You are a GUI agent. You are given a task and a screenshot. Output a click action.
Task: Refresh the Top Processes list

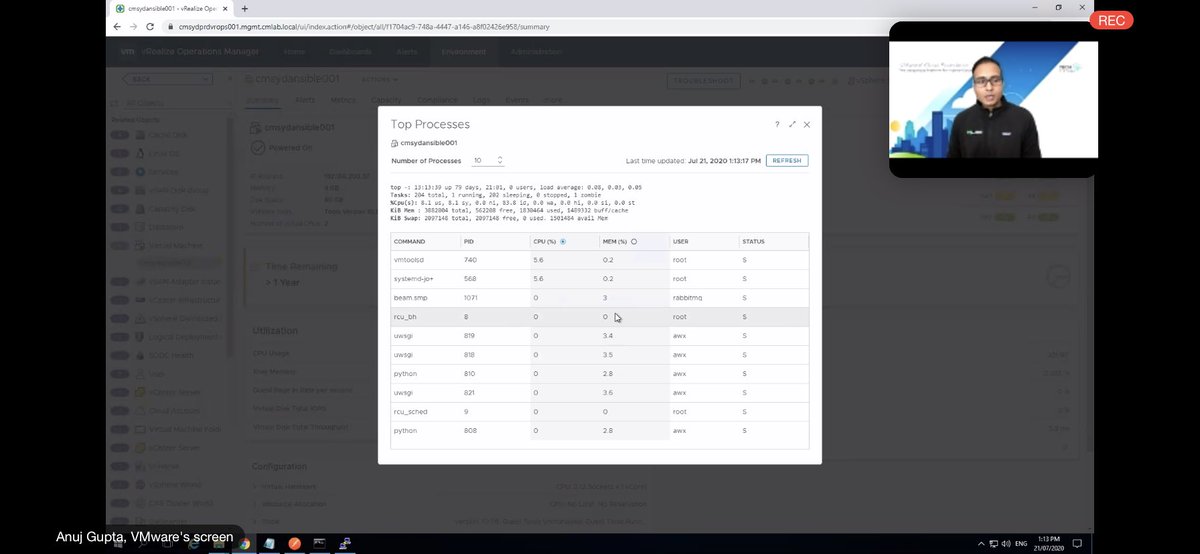tap(787, 160)
